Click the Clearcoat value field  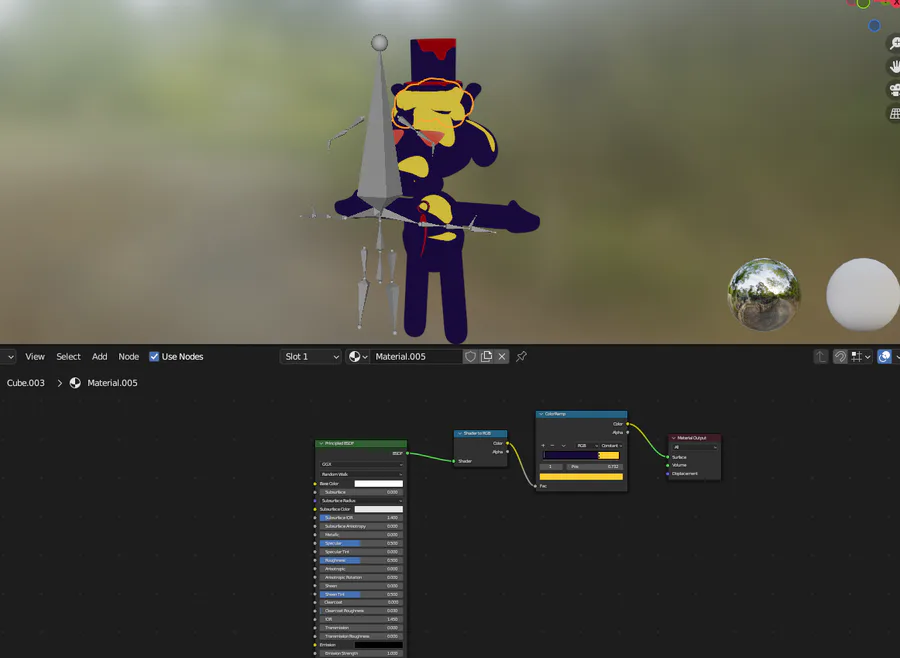point(361,602)
